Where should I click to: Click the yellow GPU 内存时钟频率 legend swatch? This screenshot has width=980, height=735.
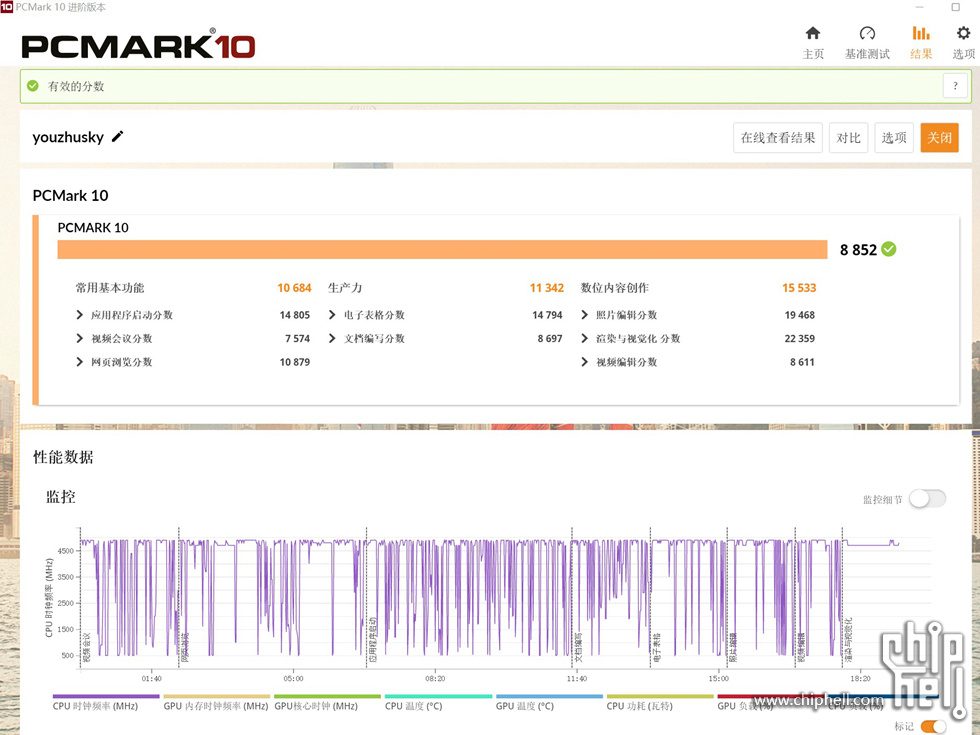[217, 696]
